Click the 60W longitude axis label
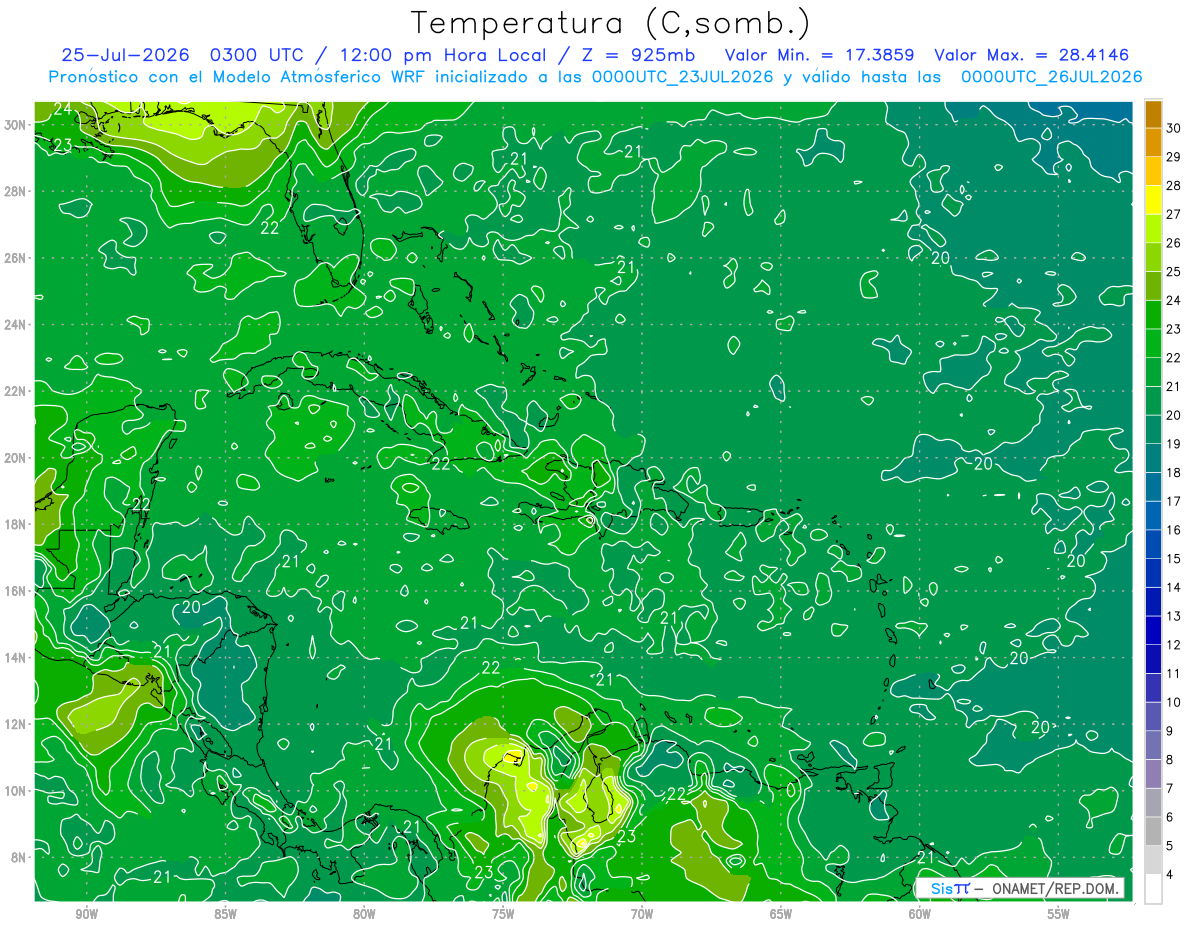The height and width of the screenshot is (927, 1200). [x=920, y=914]
